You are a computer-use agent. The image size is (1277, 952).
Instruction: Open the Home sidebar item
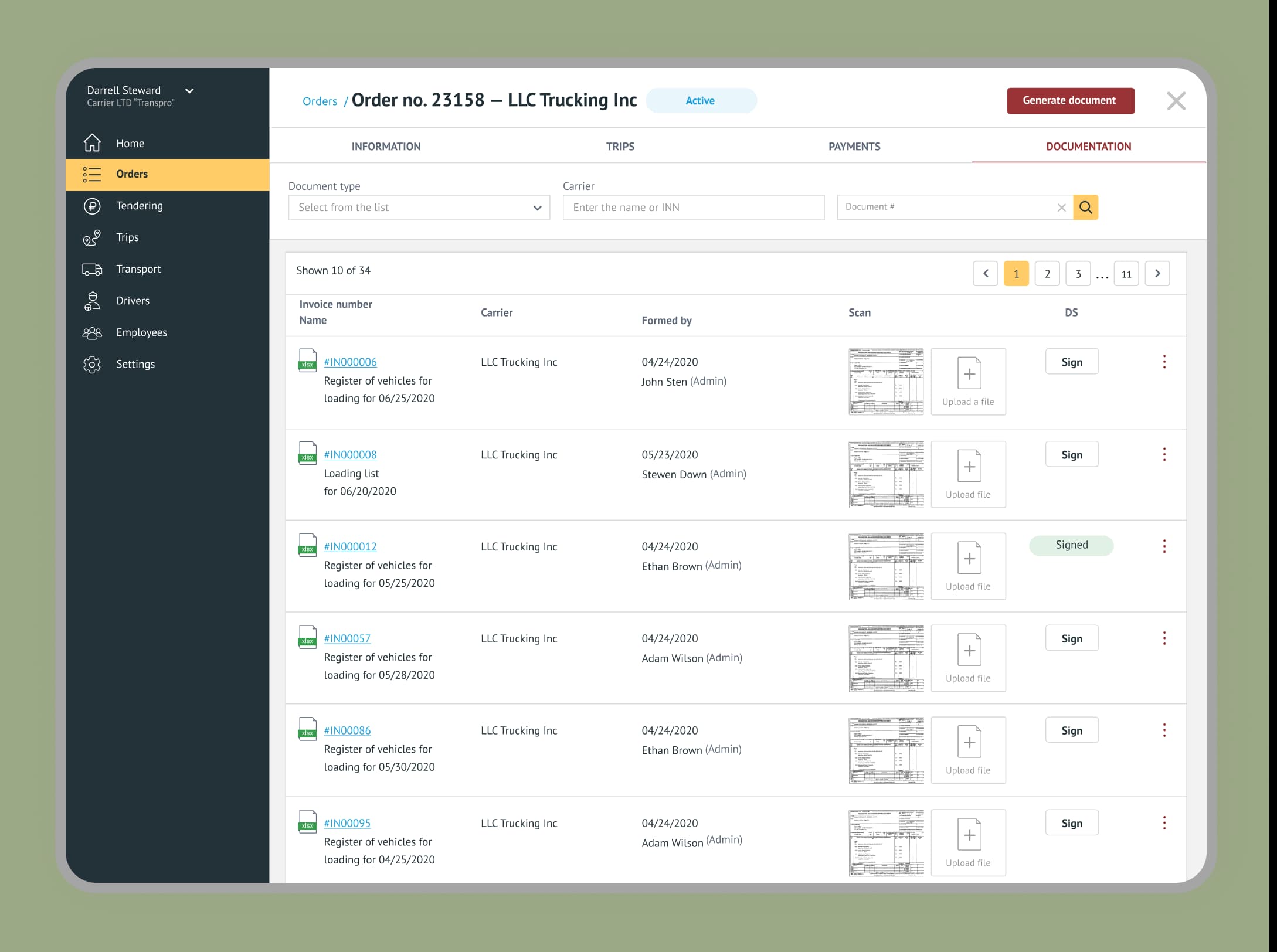[167, 143]
